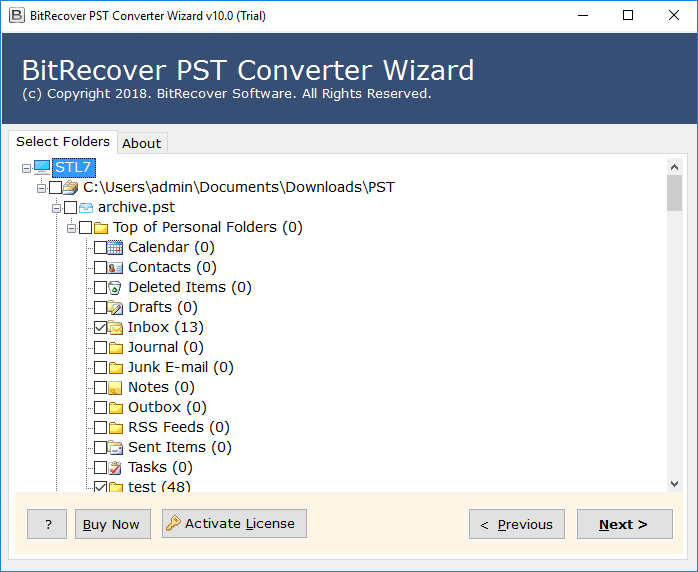Proceed with the Next button
The image size is (698, 572).
pyautogui.click(x=625, y=524)
